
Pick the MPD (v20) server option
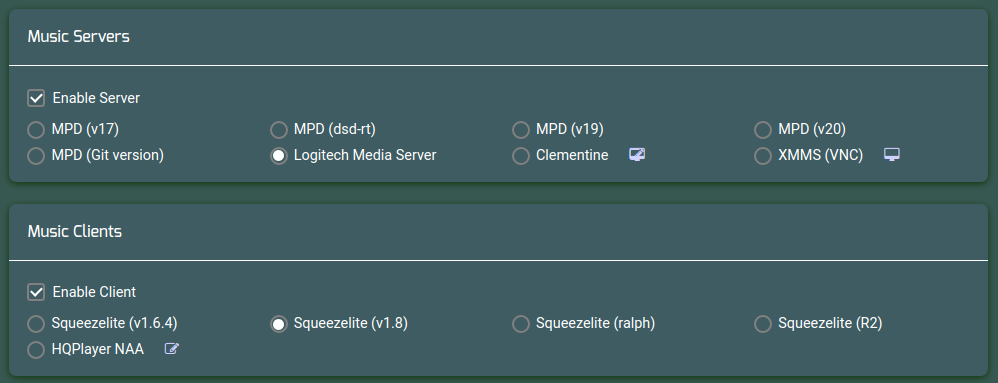(763, 130)
